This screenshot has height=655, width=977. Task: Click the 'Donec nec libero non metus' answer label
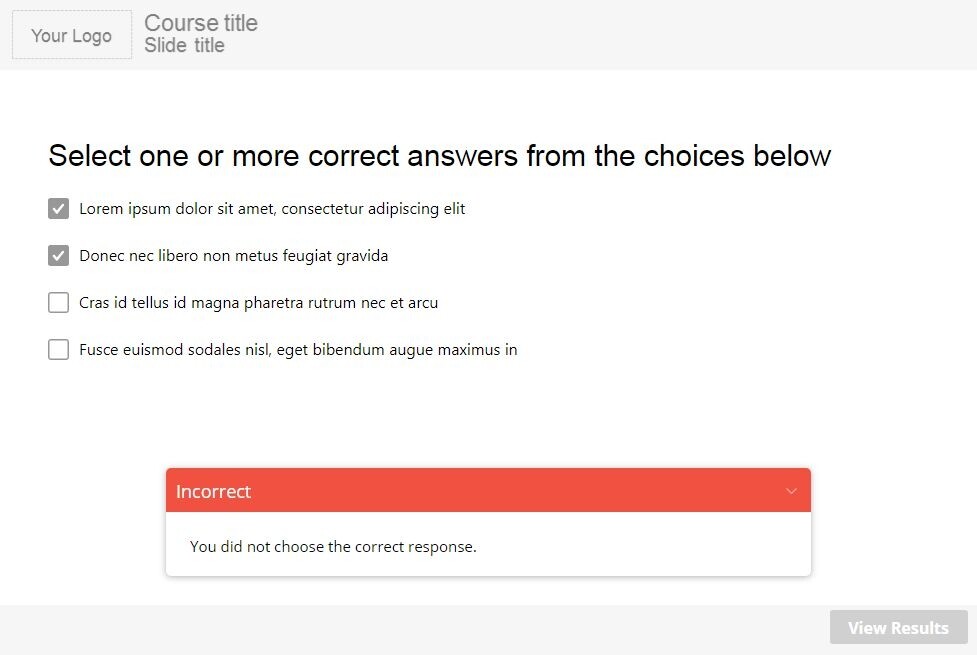(x=233, y=256)
